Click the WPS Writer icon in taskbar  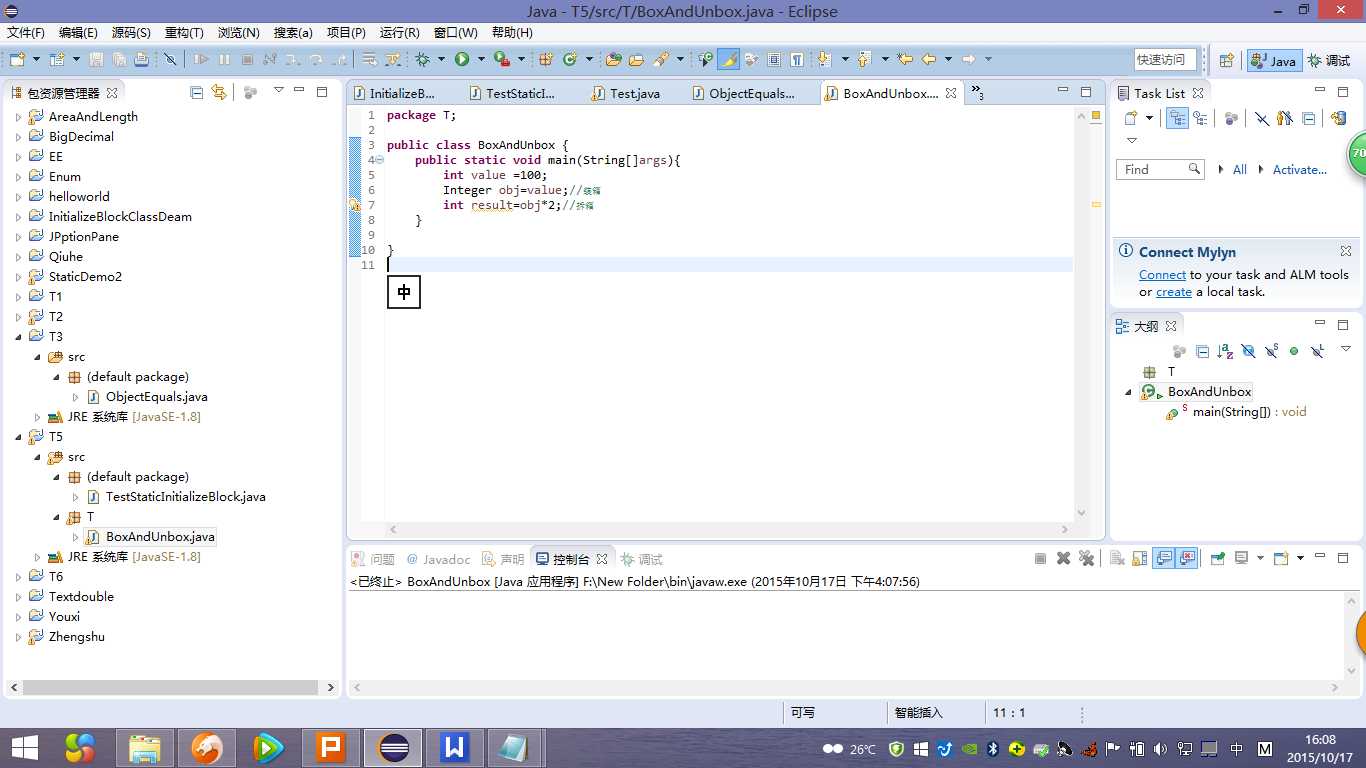click(x=455, y=747)
